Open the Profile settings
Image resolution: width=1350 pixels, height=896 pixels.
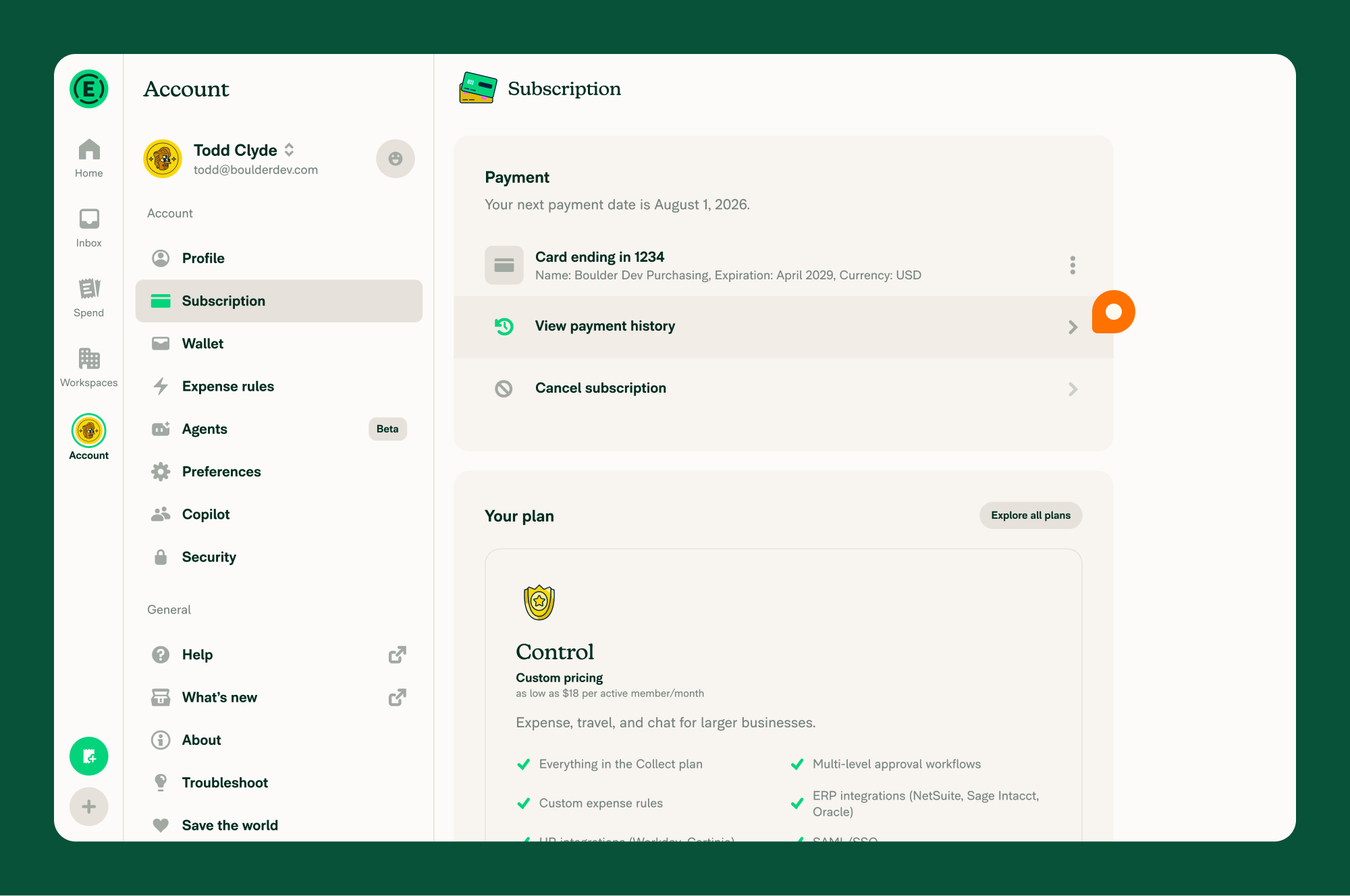279,258
